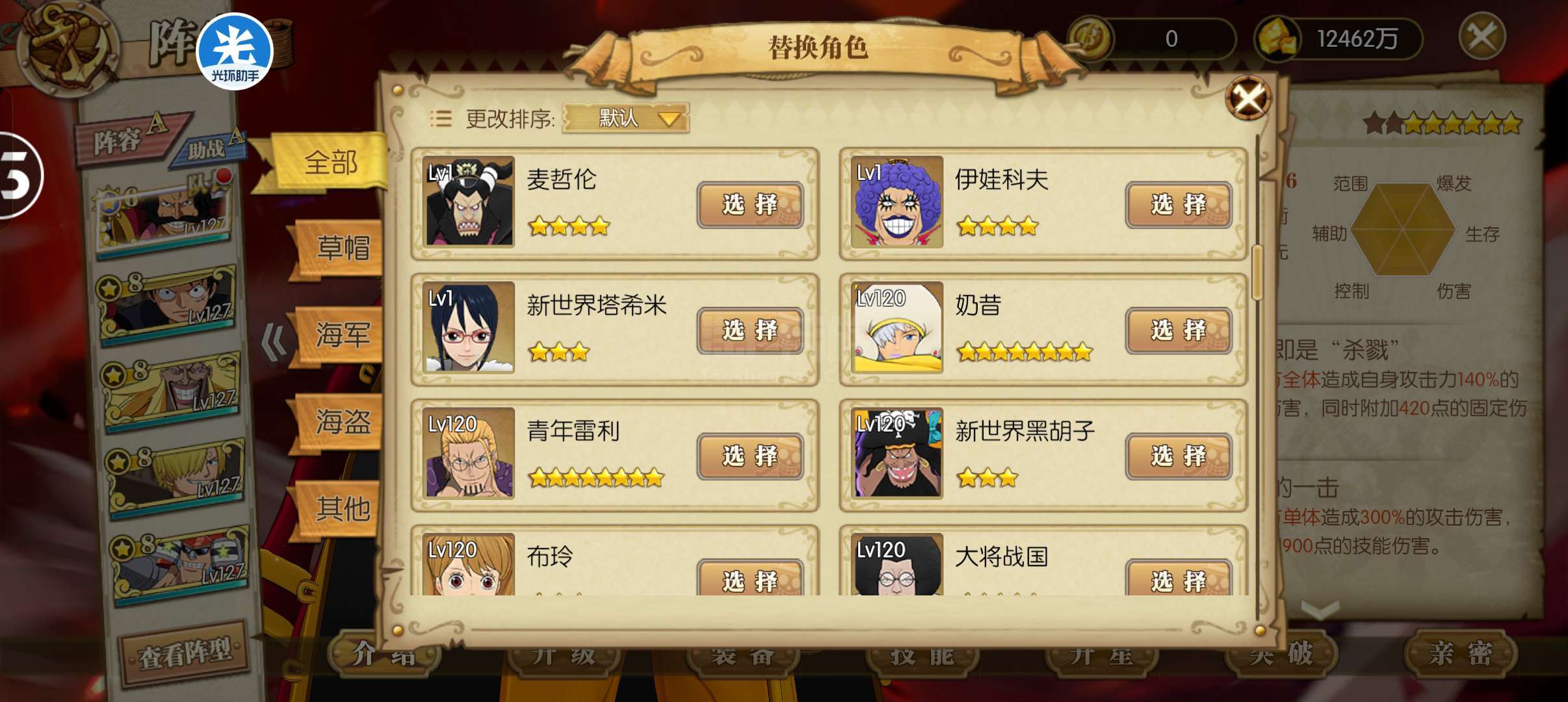Click the 查看阵型 button
1568x702 pixels.
click(185, 653)
